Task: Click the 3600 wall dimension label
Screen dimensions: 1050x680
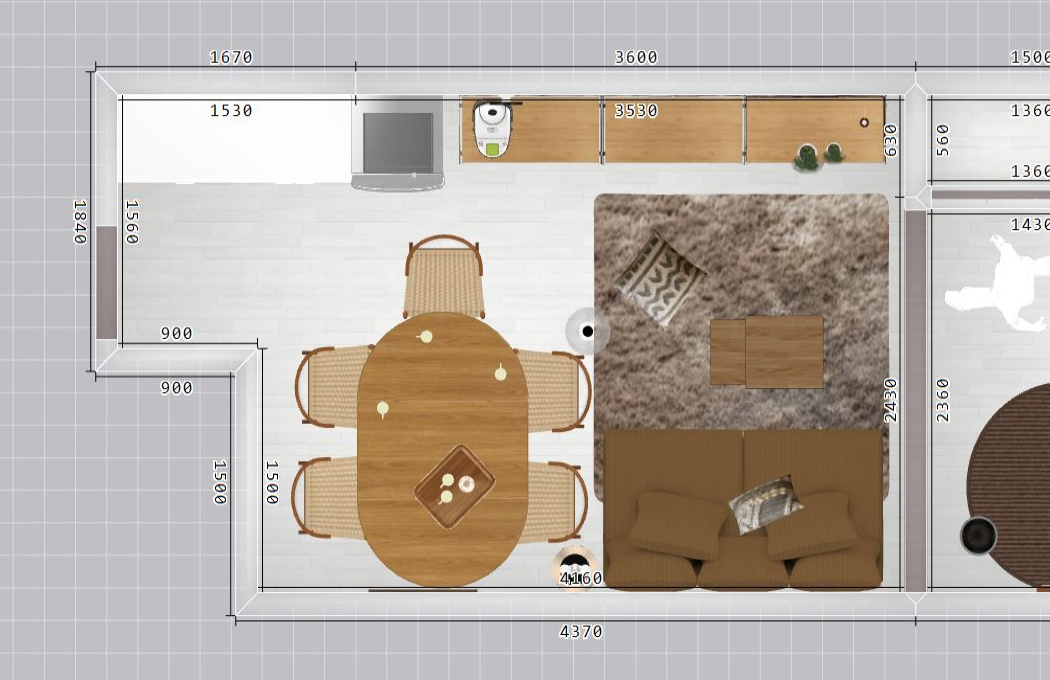Action: pyautogui.click(x=636, y=58)
